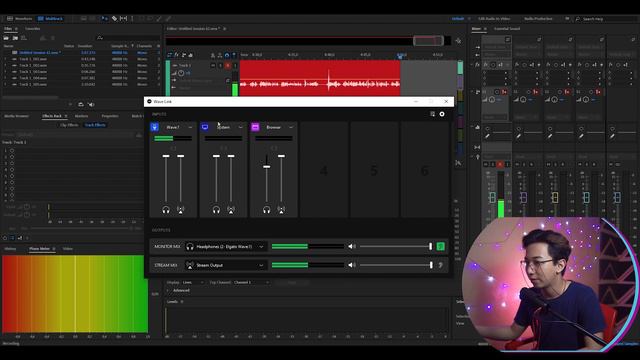
Task: Click the purple Browser channel icon
Action: (x=256, y=127)
